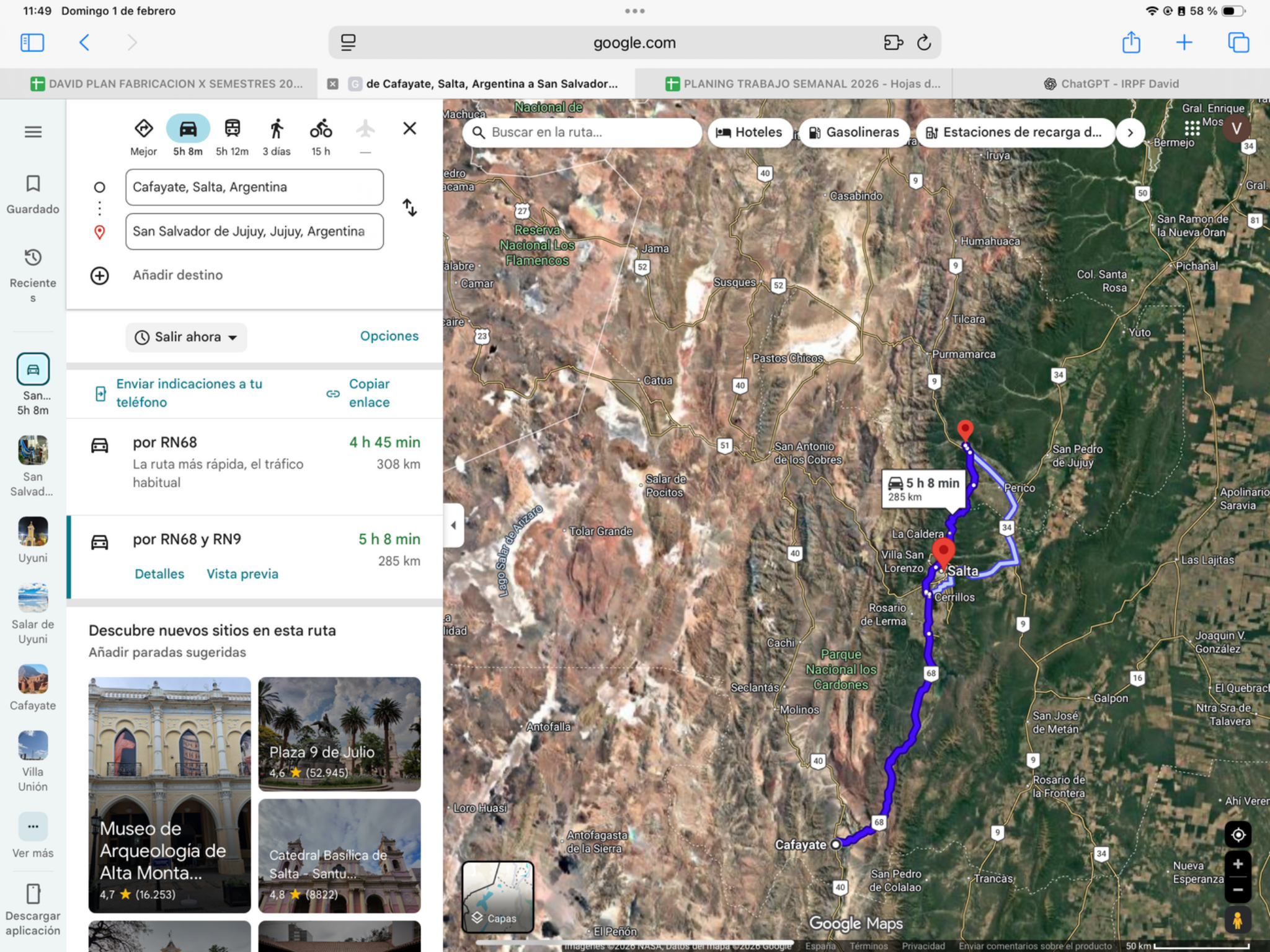Screen dimensions: 1270x952
Task: Open page reader menu in address bar
Action: (349, 43)
